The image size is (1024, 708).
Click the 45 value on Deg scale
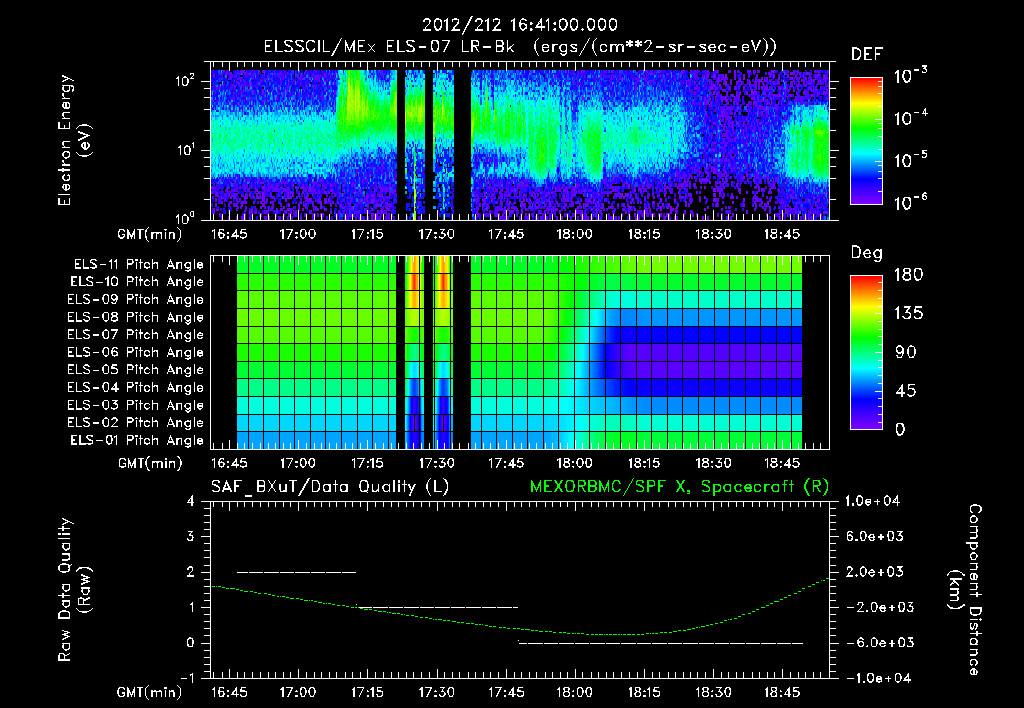click(x=906, y=391)
